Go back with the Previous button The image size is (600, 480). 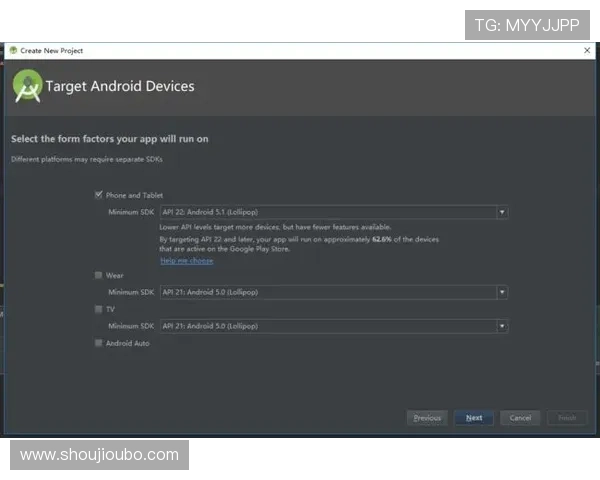tap(427, 418)
